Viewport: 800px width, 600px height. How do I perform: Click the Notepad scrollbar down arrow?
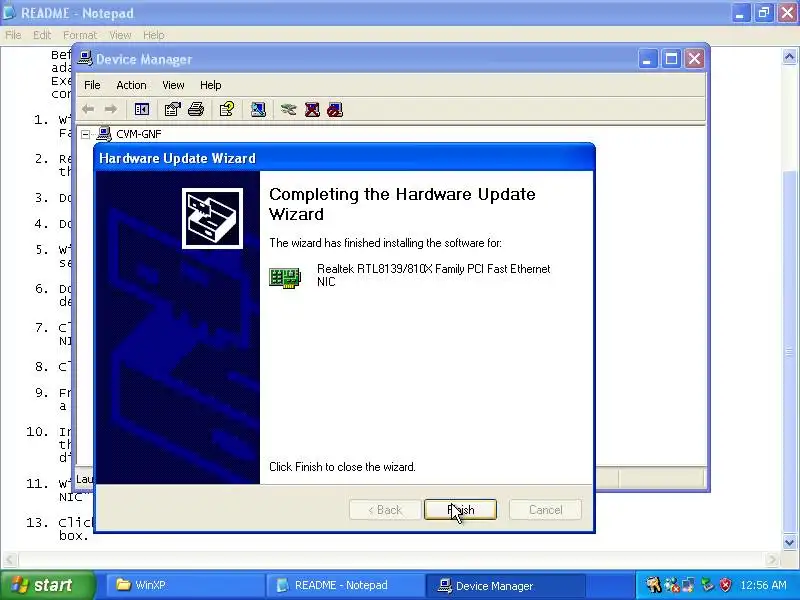(x=790, y=542)
